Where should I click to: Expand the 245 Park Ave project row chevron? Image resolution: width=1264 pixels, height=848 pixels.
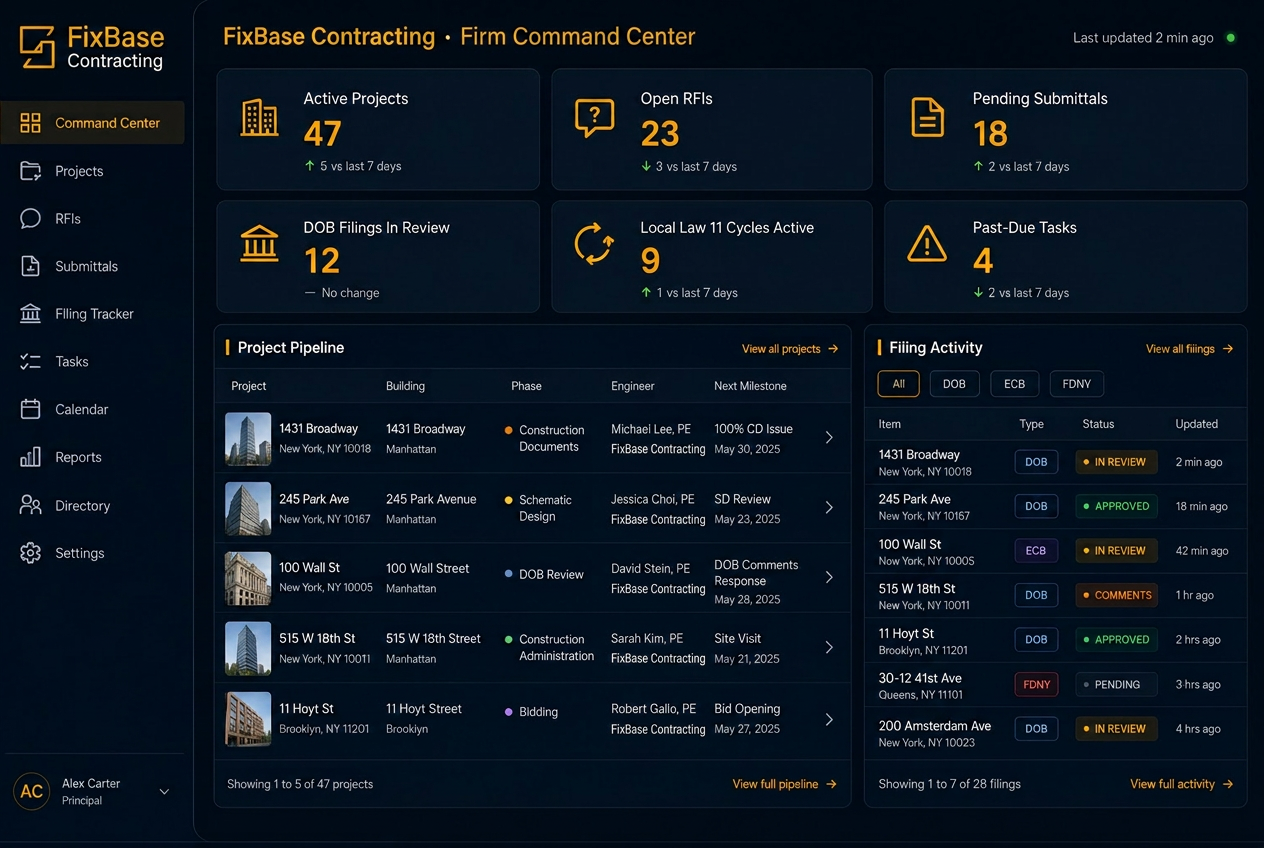(x=829, y=507)
